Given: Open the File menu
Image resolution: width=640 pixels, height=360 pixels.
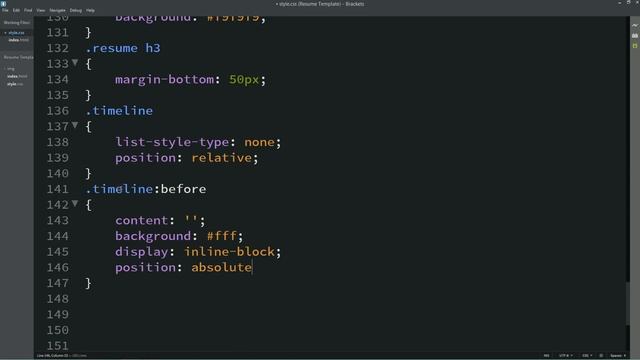Looking at the screenshot, I should [5, 10].
